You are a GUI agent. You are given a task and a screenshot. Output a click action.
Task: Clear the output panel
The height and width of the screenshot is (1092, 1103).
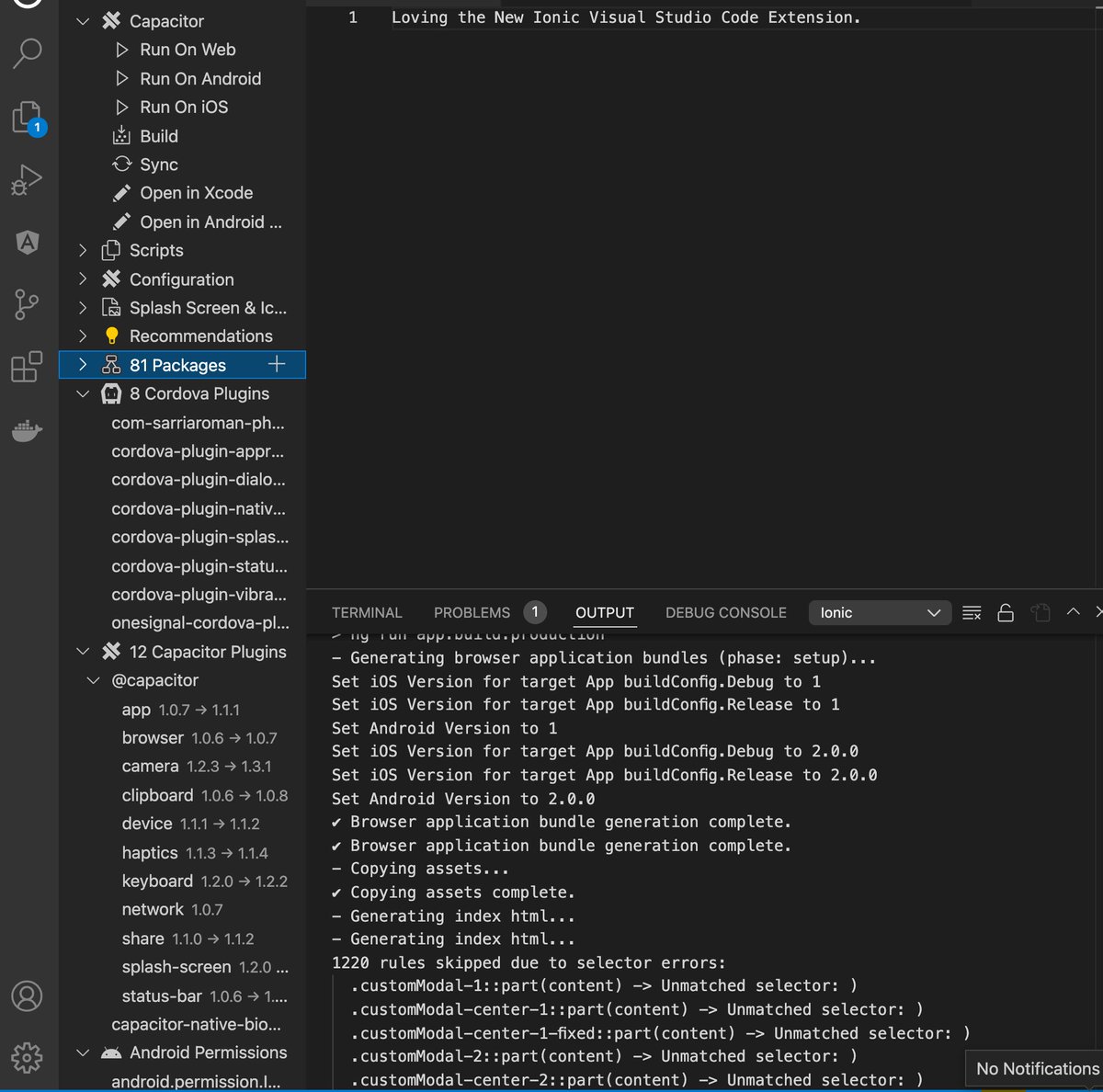pos(972,613)
